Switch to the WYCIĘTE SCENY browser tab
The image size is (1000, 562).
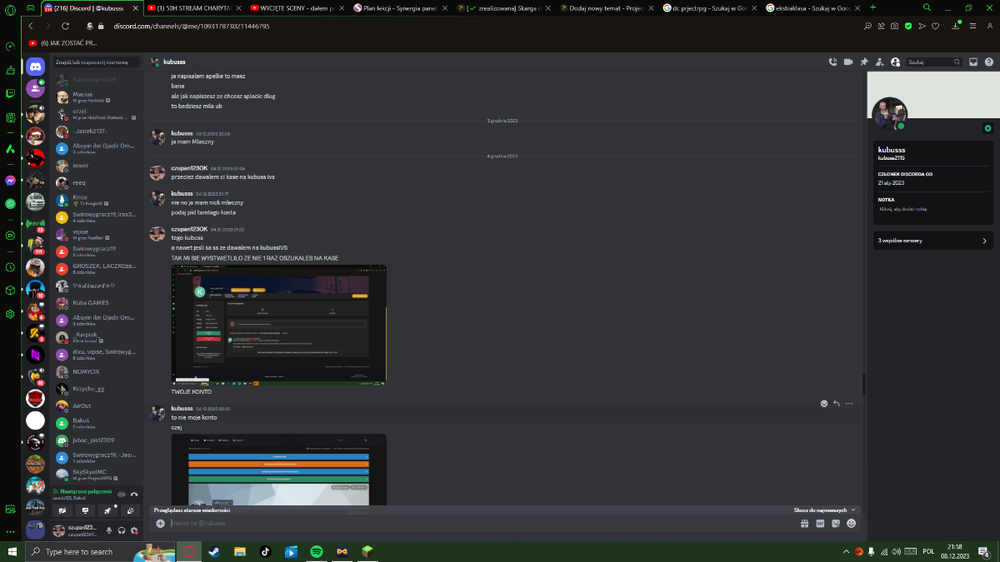(x=297, y=8)
